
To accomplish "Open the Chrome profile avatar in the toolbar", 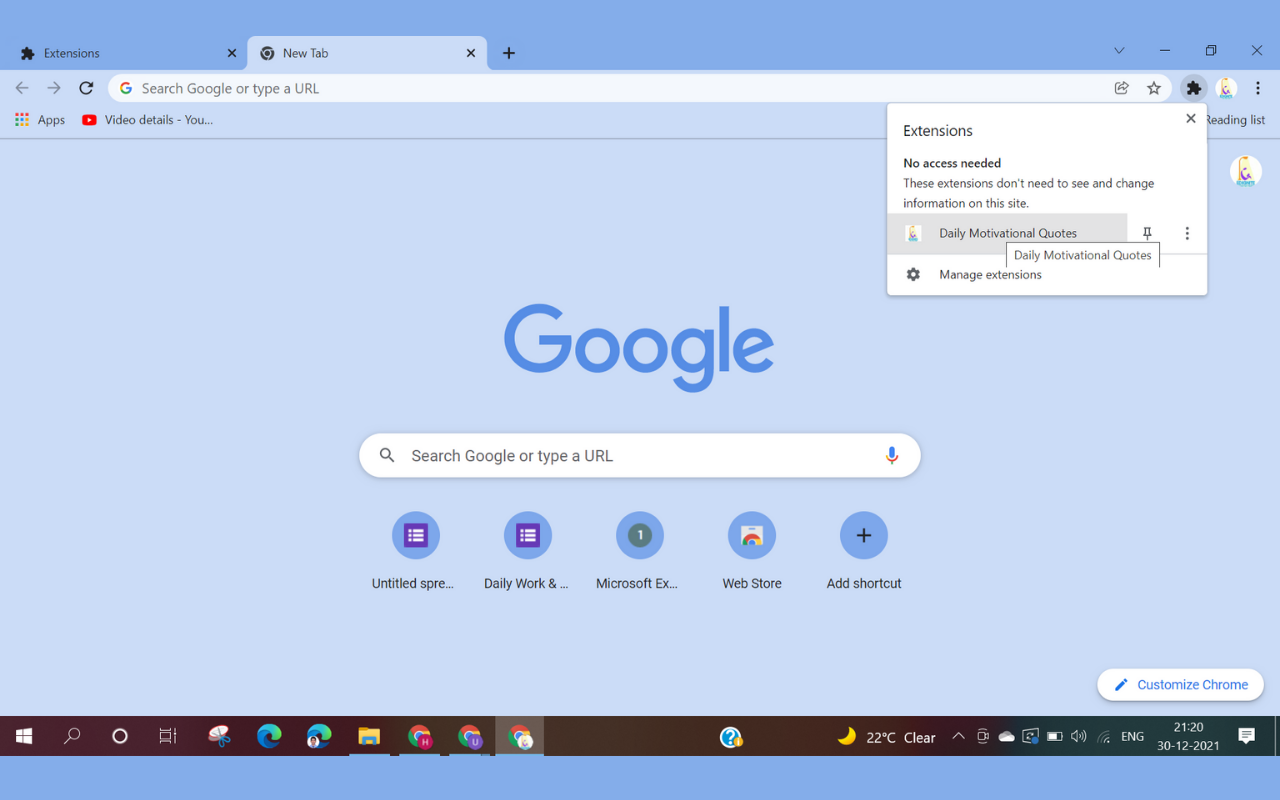I will pos(1226,88).
